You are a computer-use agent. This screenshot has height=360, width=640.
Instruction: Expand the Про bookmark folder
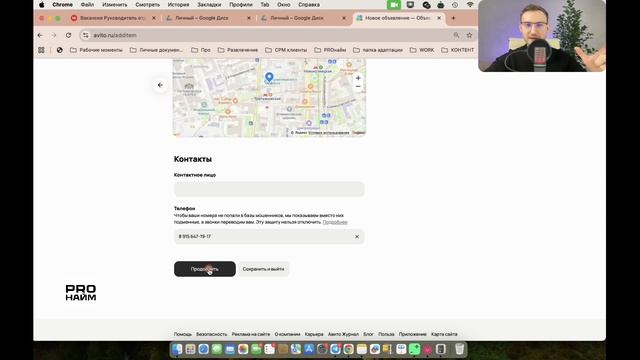(201, 50)
